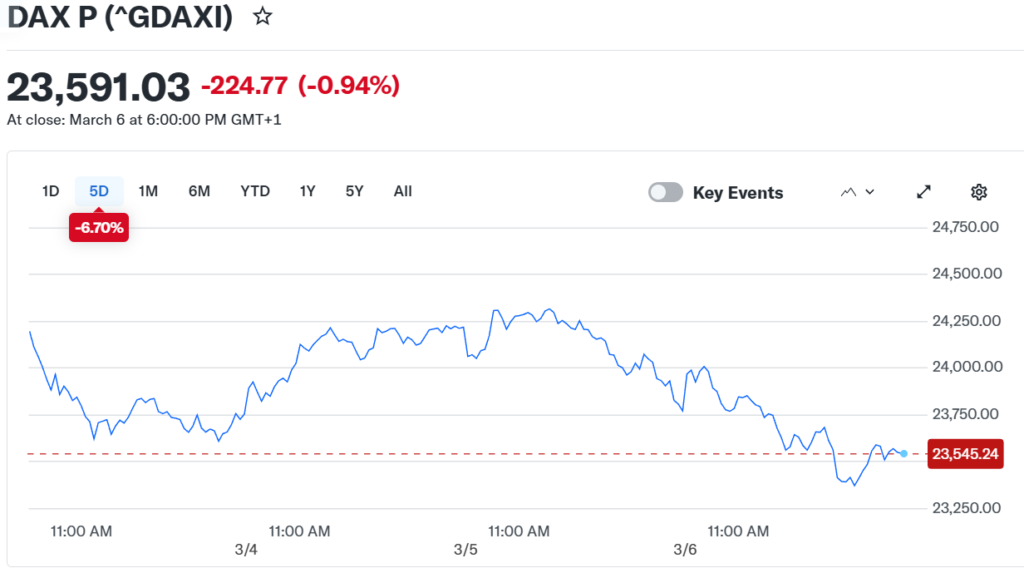Open chart settings gear icon
Image resolution: width=1024 pixels, height=568 pixels.
pos(979,192)
